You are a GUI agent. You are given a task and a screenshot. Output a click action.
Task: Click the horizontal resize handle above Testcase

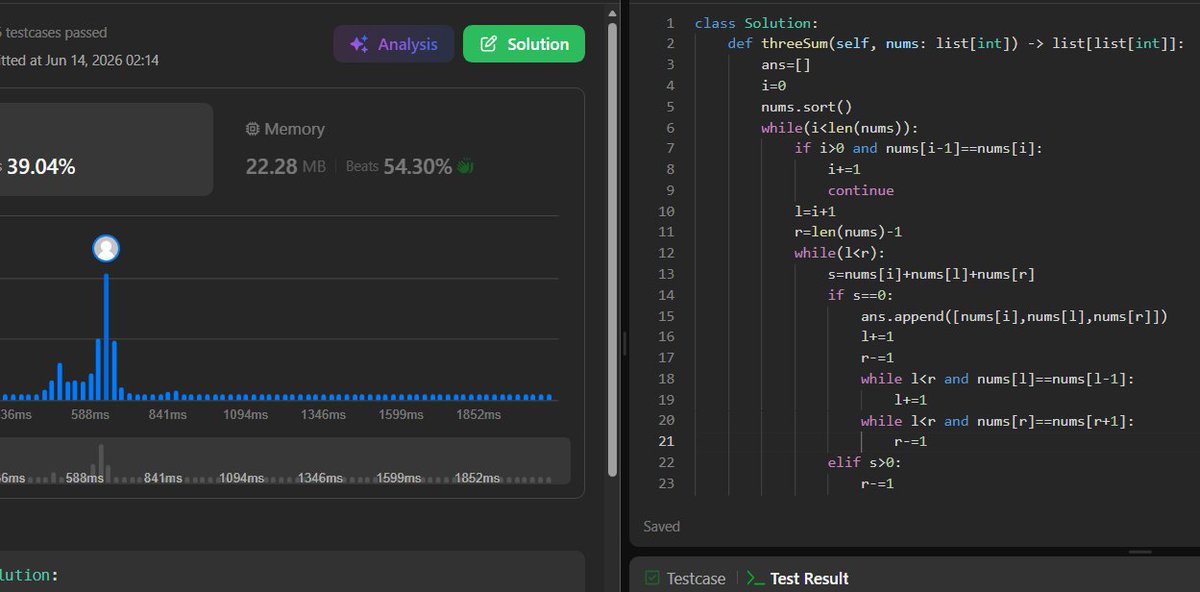point(1140,551)
